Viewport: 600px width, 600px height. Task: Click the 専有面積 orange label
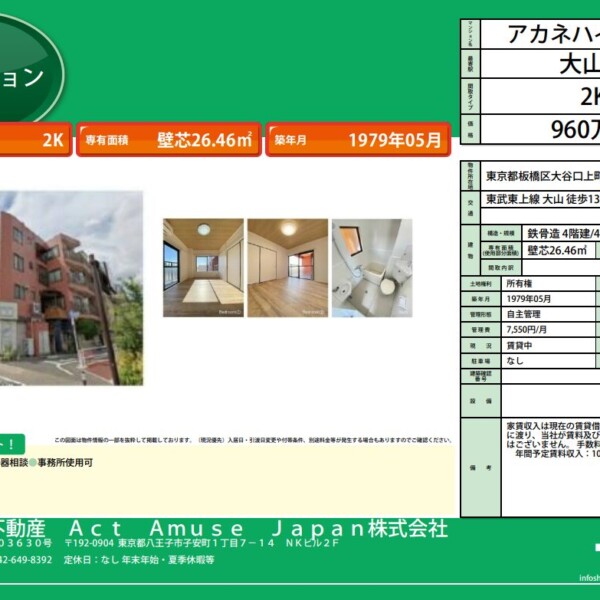[107, 141]
